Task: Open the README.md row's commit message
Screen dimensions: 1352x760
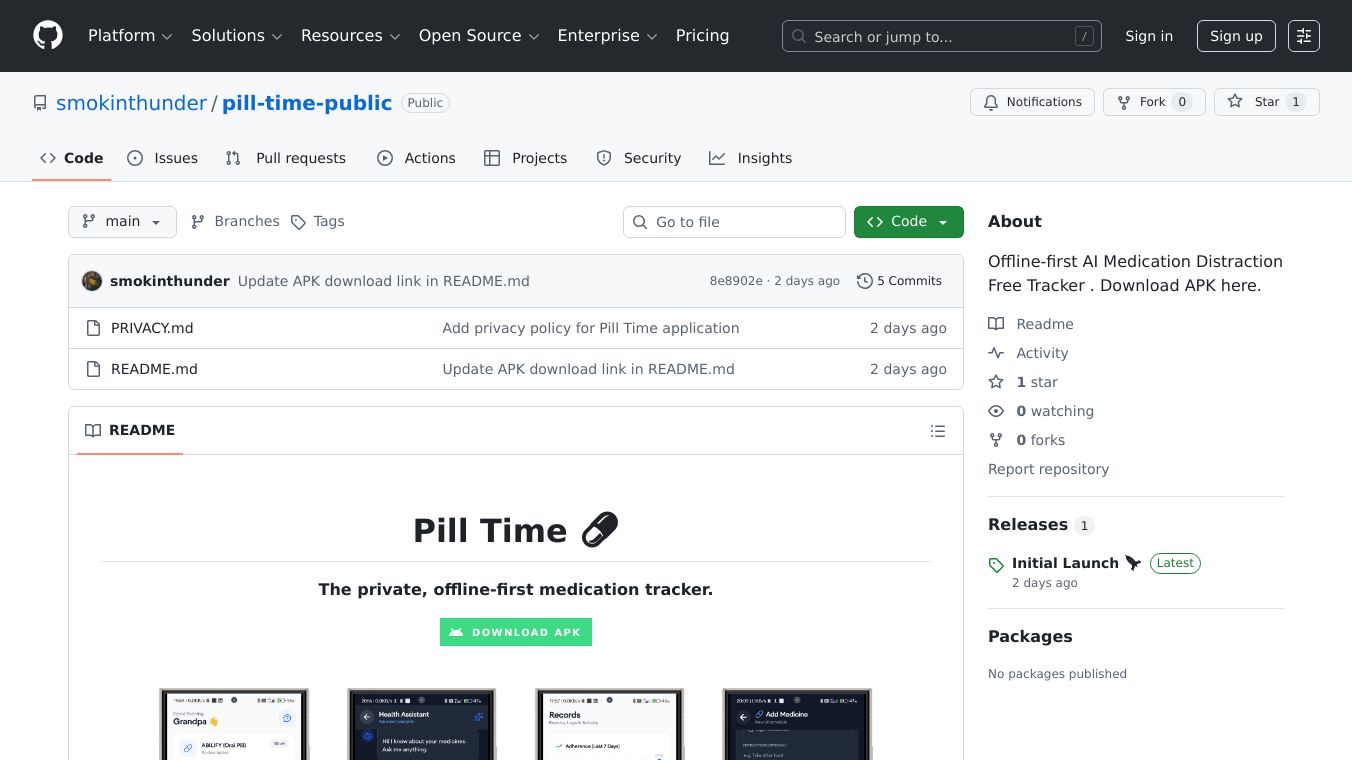Action: coord(589,369)
